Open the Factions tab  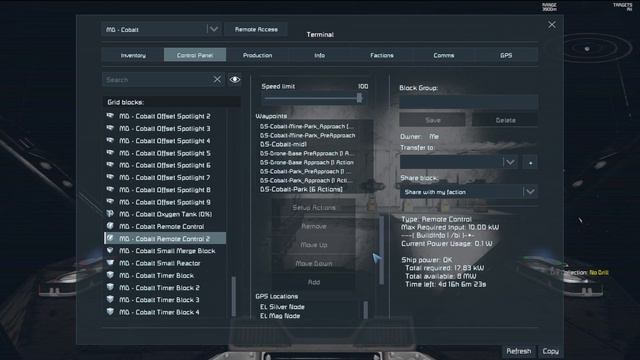pyautogui.click(x=382, y=55)
